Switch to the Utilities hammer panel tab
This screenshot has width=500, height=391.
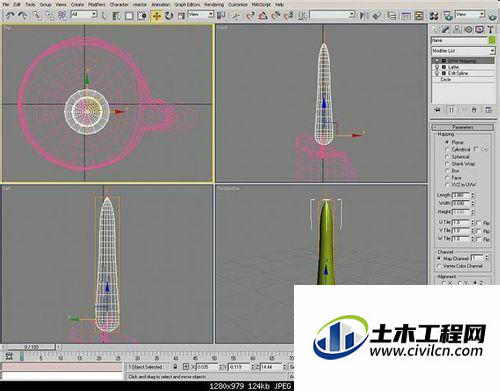click(x=490, y=30)
